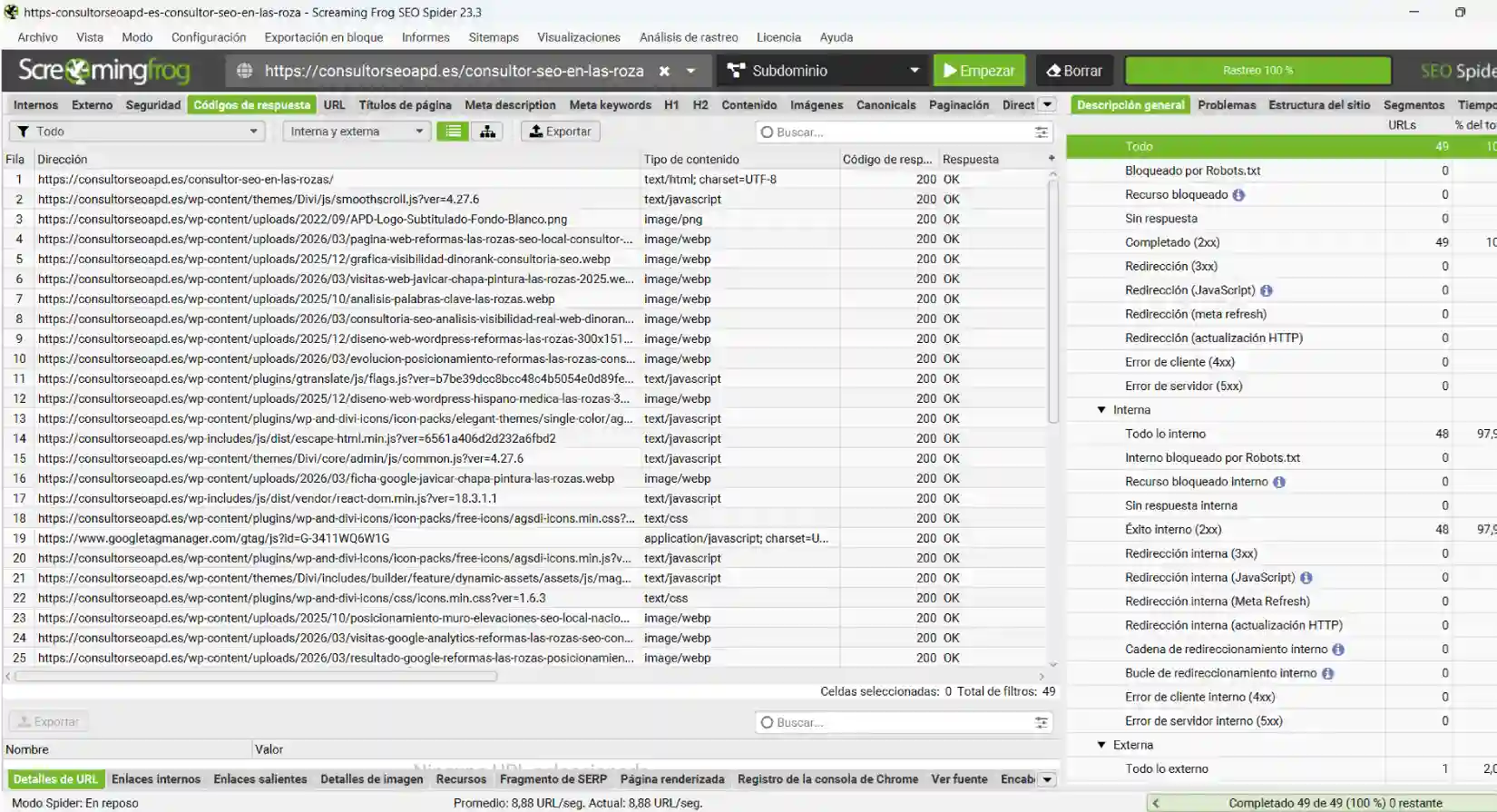The width and height of the screenshot is (1497, 812).
Task: Collapse the Externa section
Action: point(1101,745)
